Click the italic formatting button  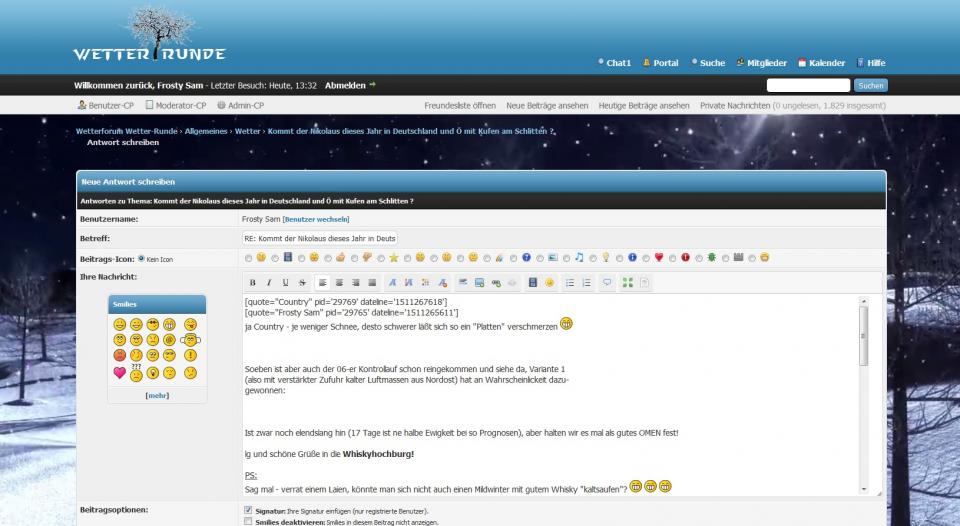[269, 283]
